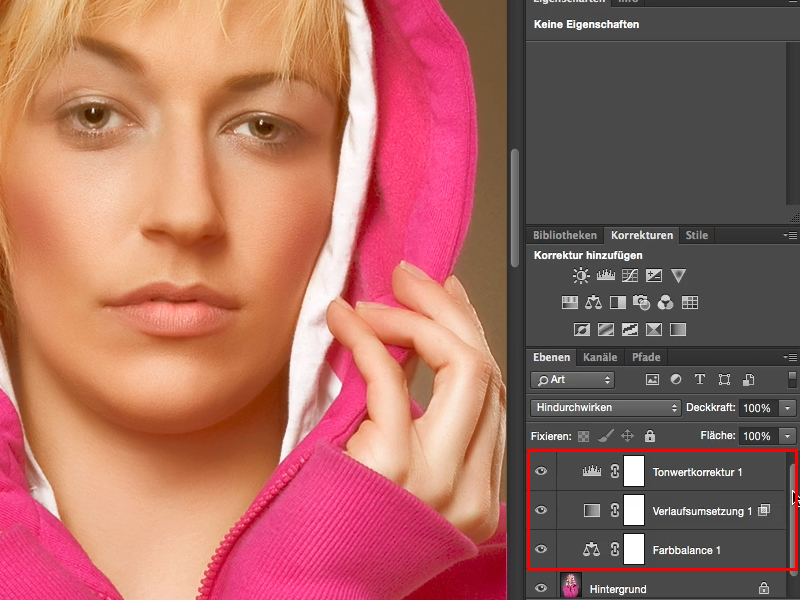Filter layers by adjustment layers icon
Viewport: 800px width, 600px height.
[676, 379]
